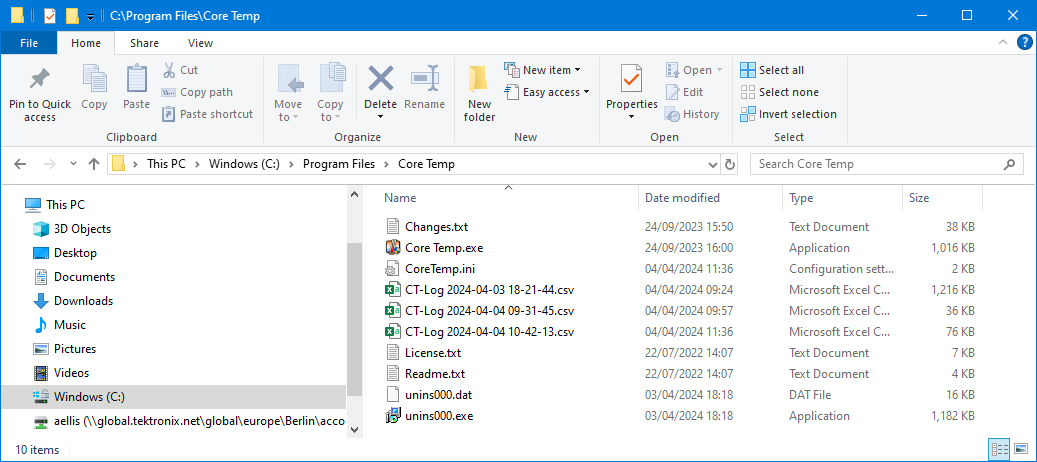Open address bar history dropdown

(x=712, y=164)
